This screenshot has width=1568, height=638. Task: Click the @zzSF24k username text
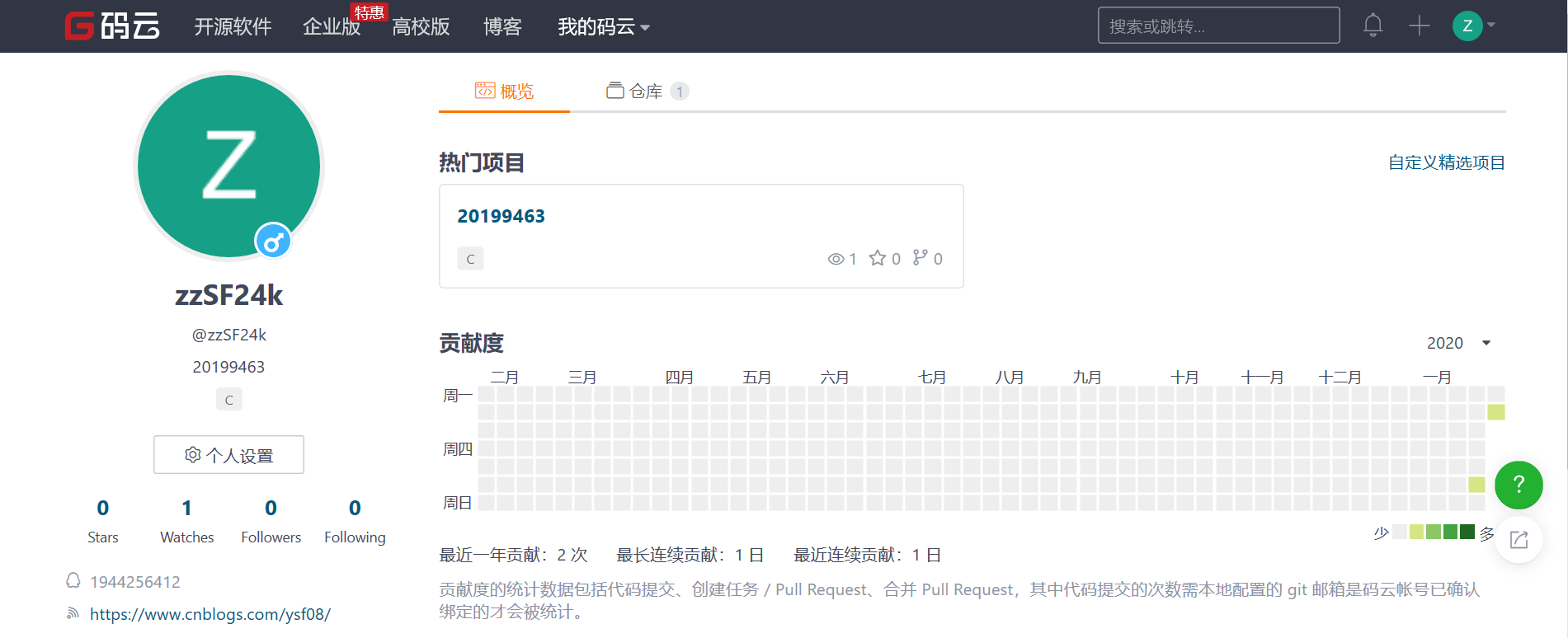[x=229, y=335]
